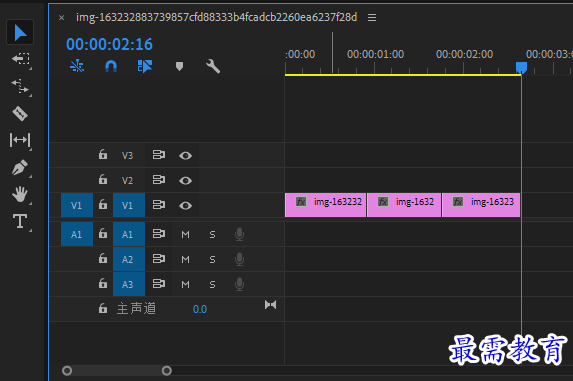
Task: Toggle lock on track A3
Action: [x=103, y=283]
